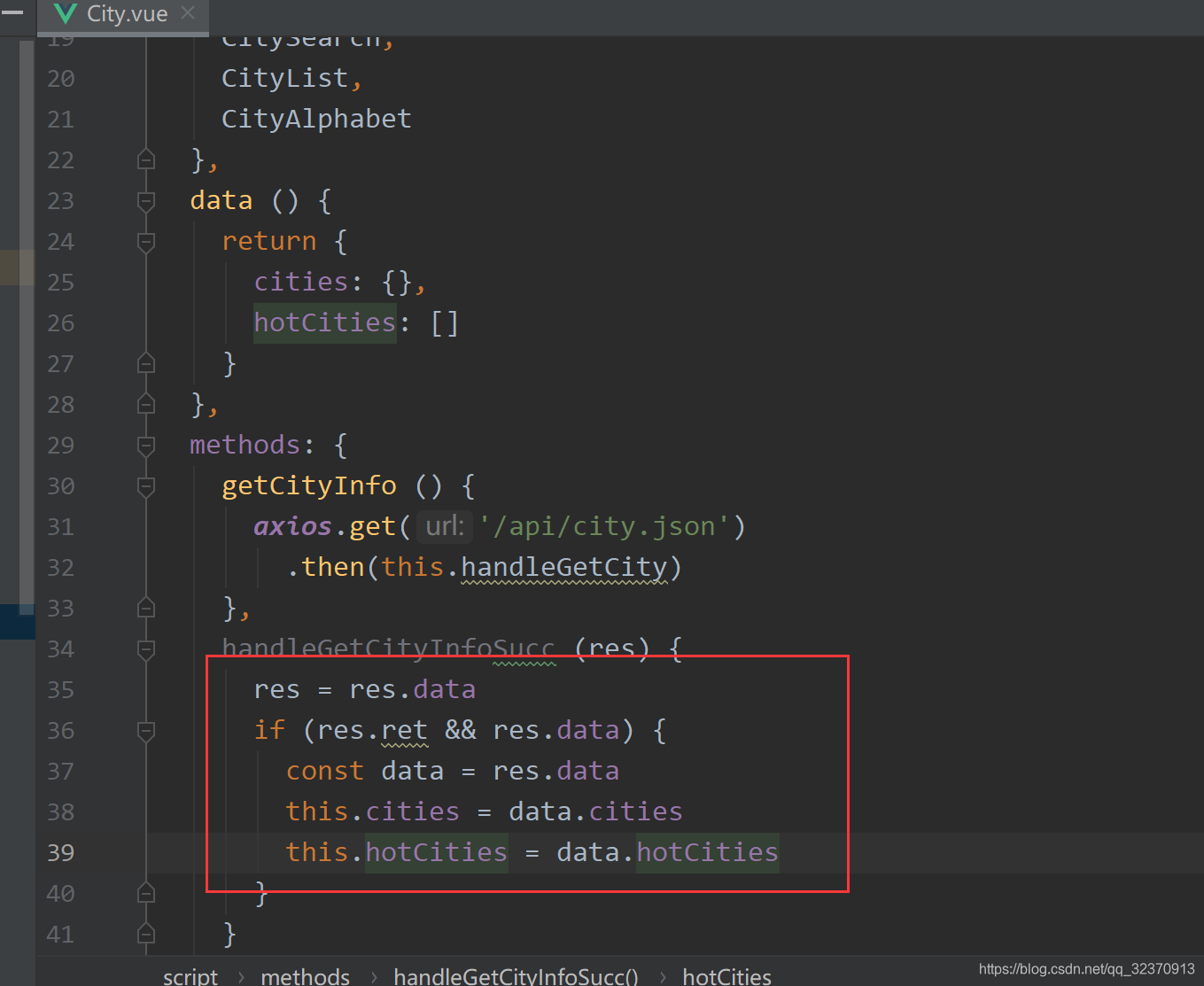Click line number 39 in the gutter
The height and width of the screenshot is (986, 1204).
coord(60,852)
